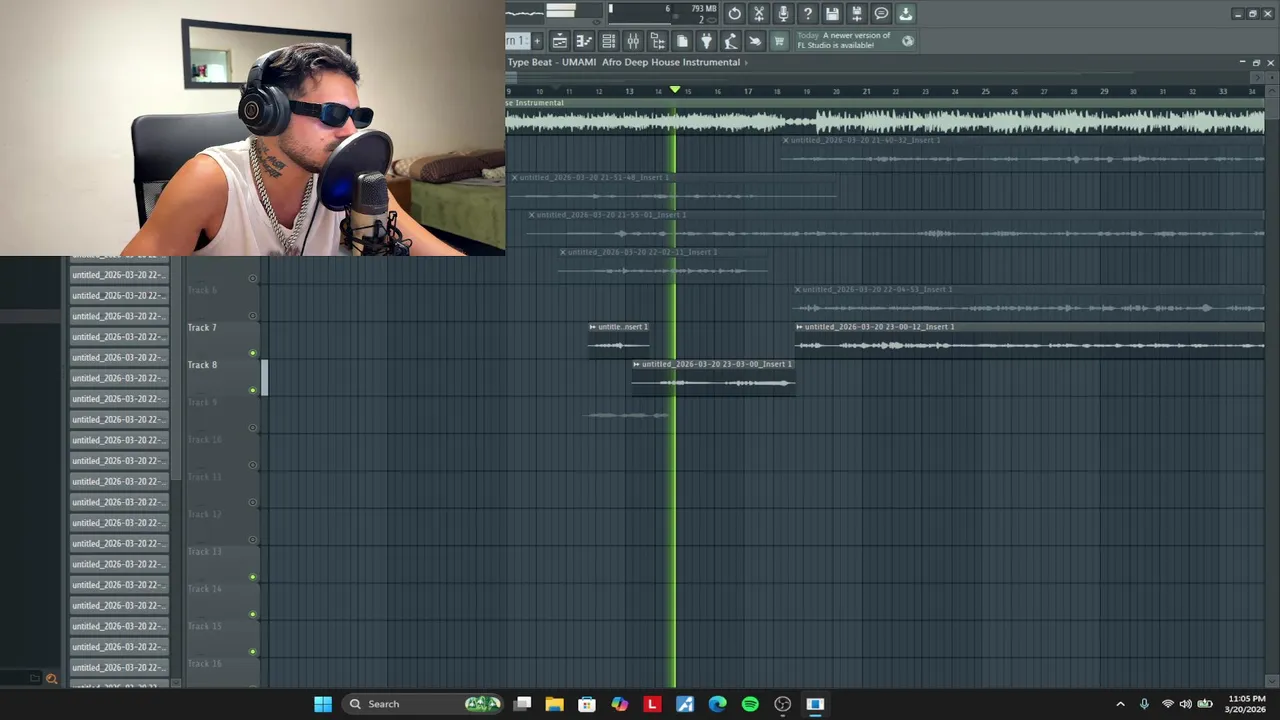Screen dimensions: 1280x720
Task: Click the touch controller hand icon
Action: [755, 41]
